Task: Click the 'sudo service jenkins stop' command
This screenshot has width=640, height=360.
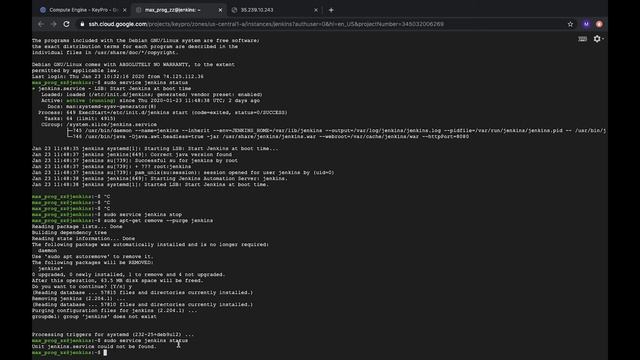Action: tap(143, 214)
